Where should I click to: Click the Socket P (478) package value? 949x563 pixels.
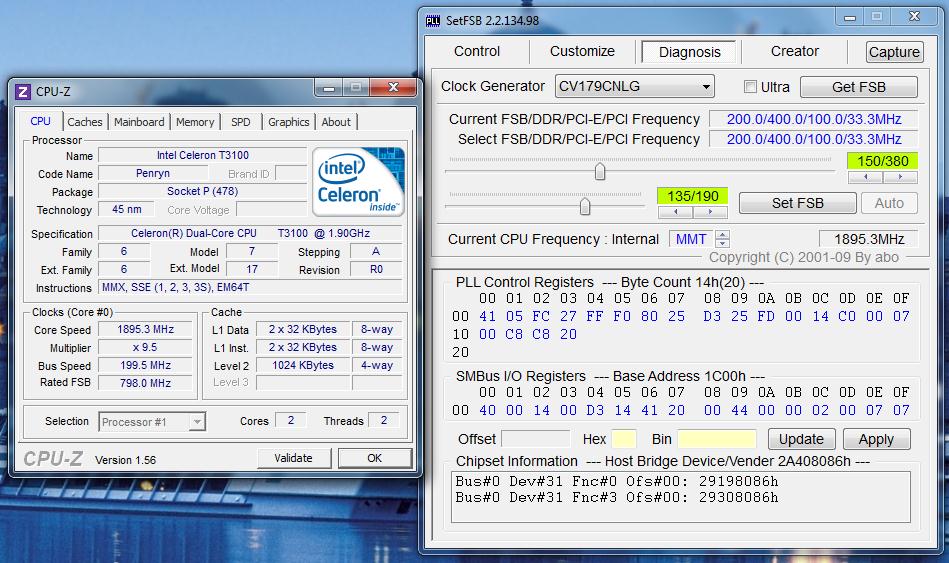(203, 191)
